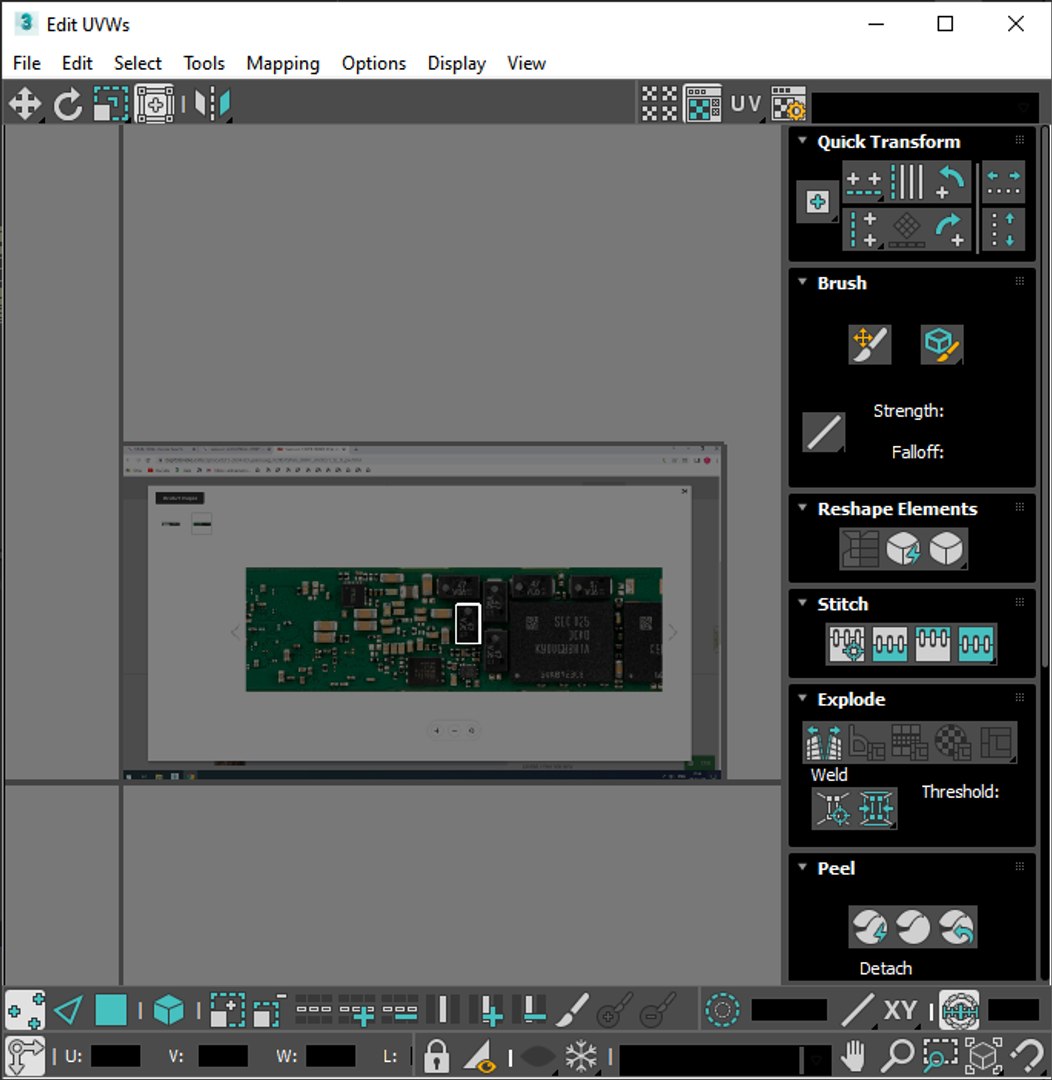Click the Straighten Selection icon
The height and width of the screenshot is (1080, 1052).
tap(860, 549)
